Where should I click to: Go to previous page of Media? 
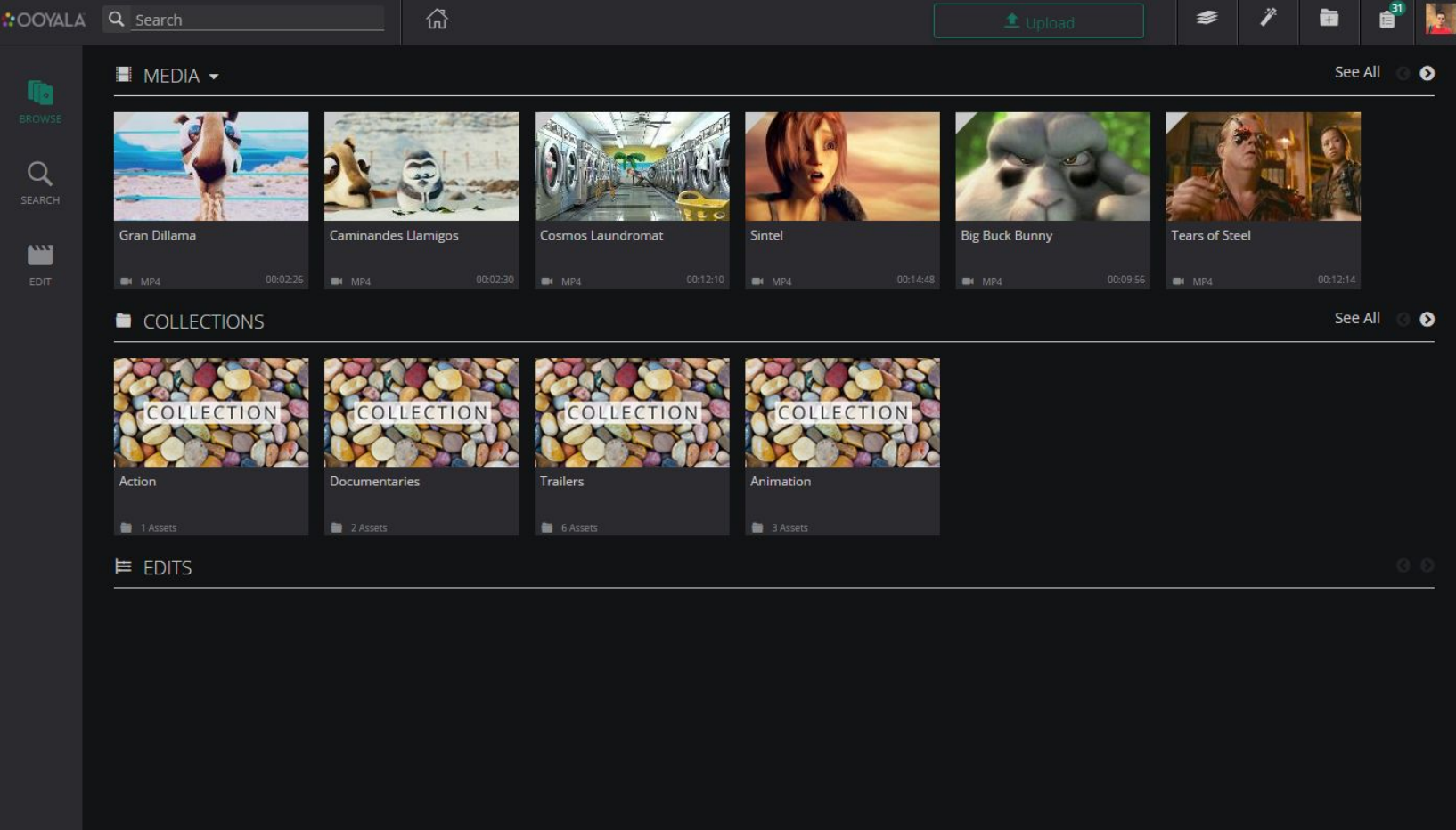coord(1403,73)
